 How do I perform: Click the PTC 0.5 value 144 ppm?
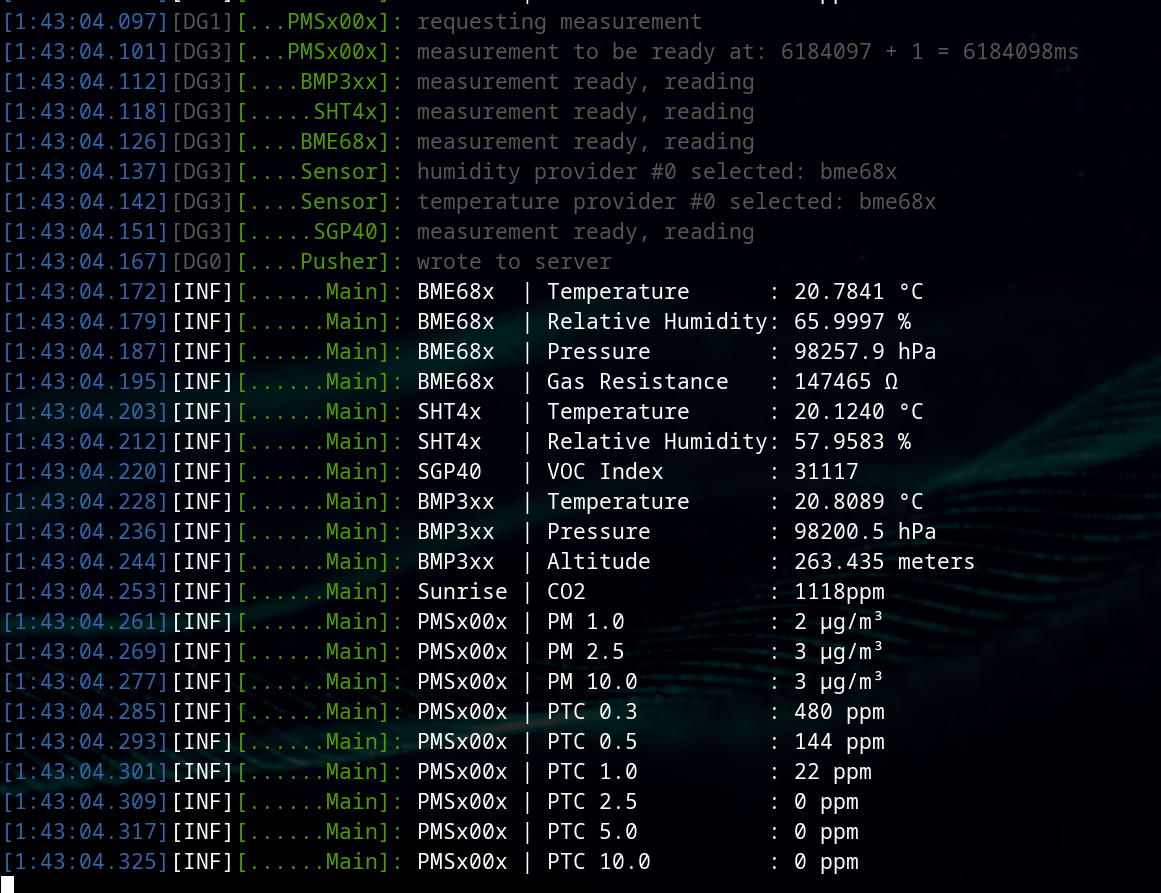[839, 742]
